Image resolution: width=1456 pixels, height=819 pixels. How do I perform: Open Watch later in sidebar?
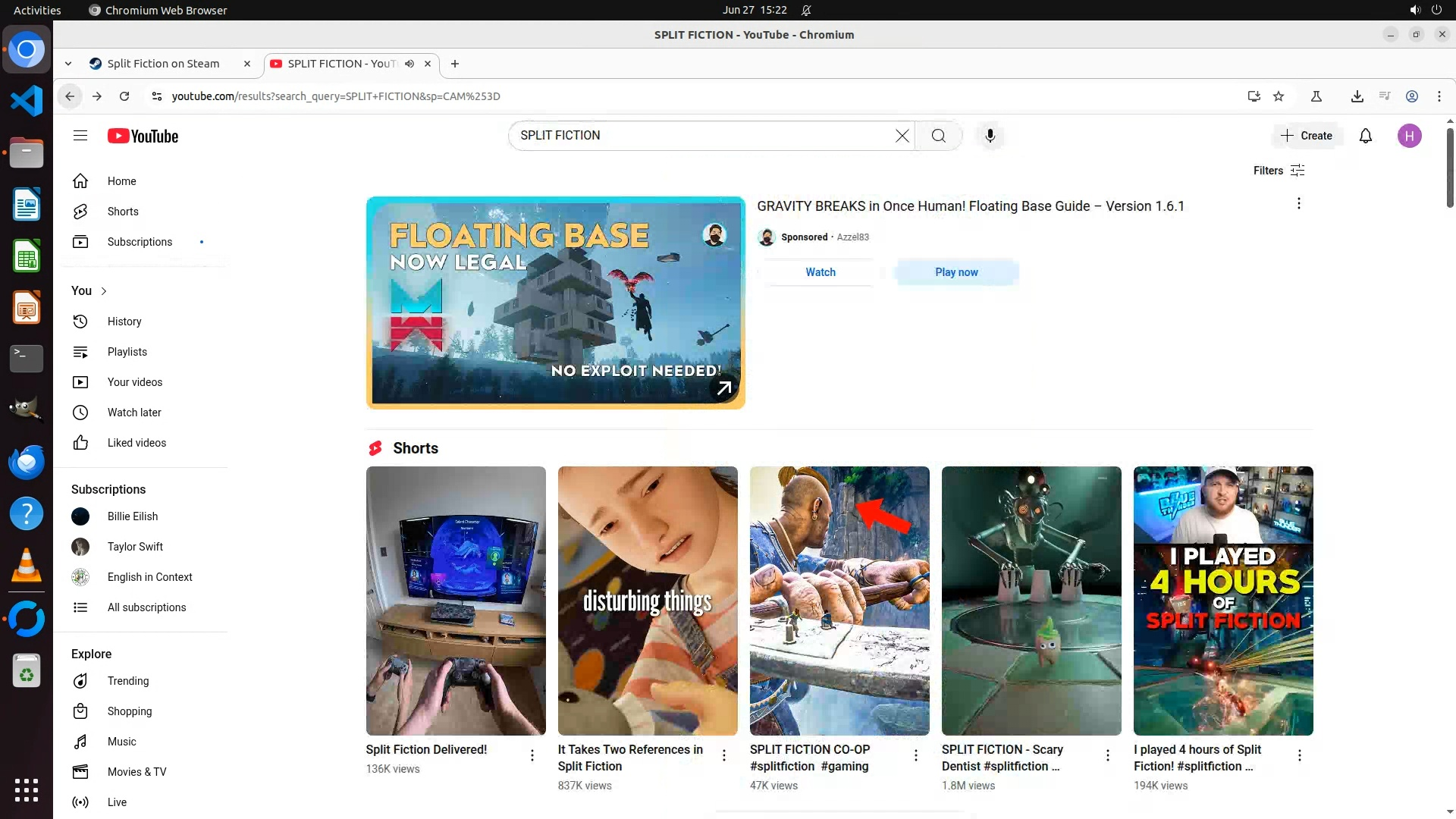133,413
